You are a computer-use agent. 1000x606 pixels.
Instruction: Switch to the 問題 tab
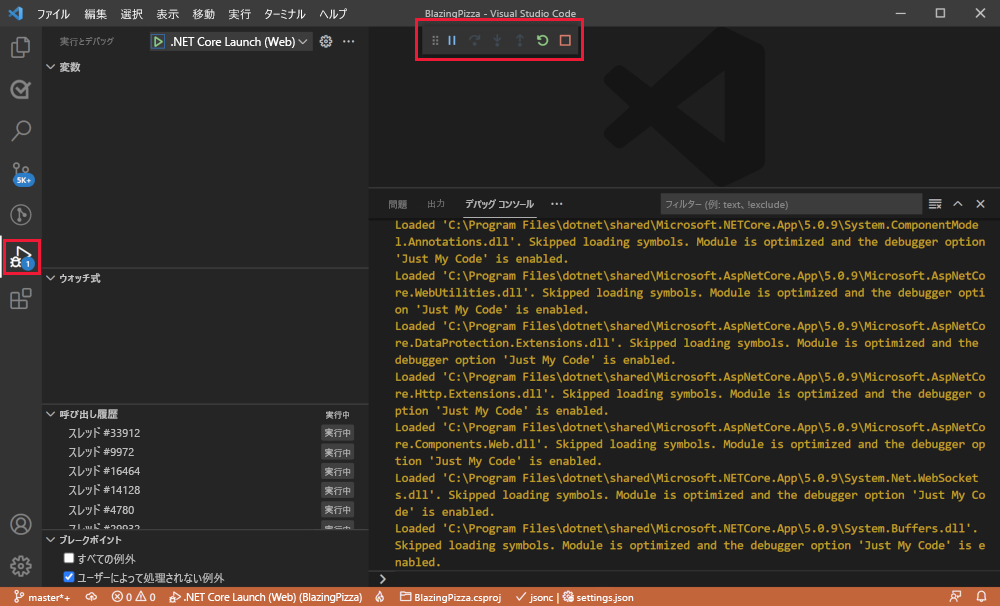pyautogui.click(x=397, y=203)
